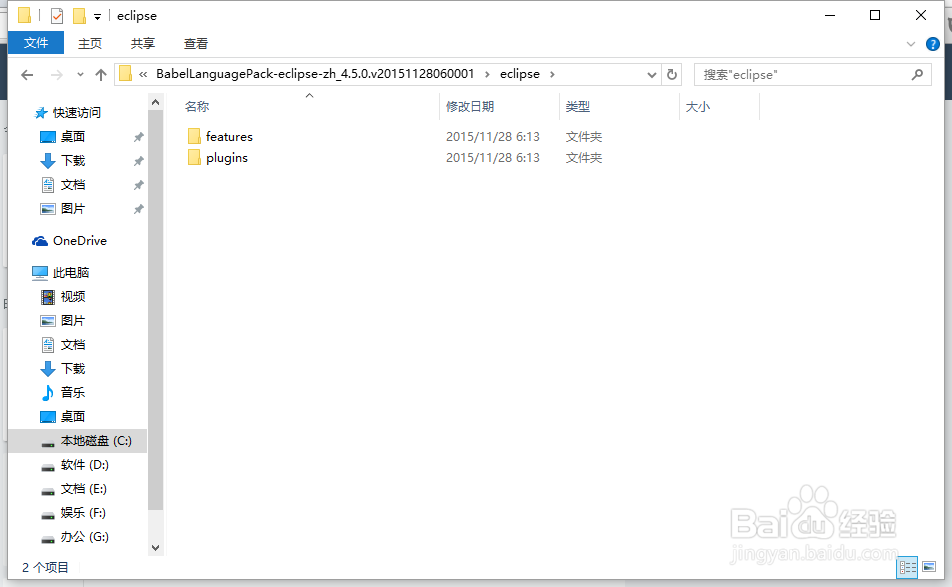Viewport: 952px width, 587px height.
Task: Navigate back using the back arrow
Action: [x=27, y=74]
